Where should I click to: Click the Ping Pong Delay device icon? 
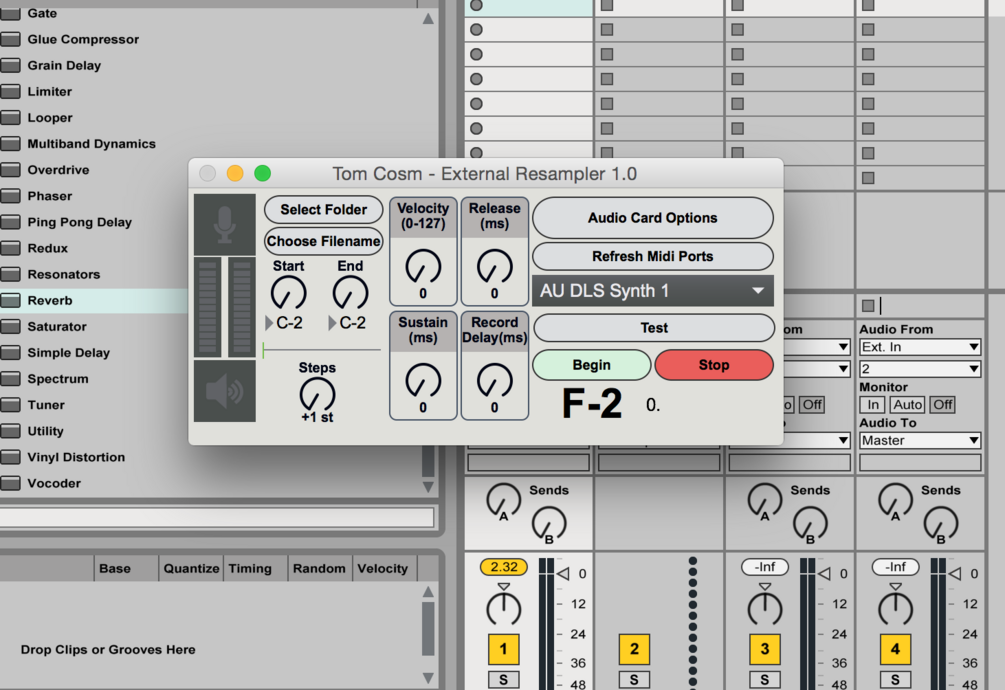(x=10, y=222)
